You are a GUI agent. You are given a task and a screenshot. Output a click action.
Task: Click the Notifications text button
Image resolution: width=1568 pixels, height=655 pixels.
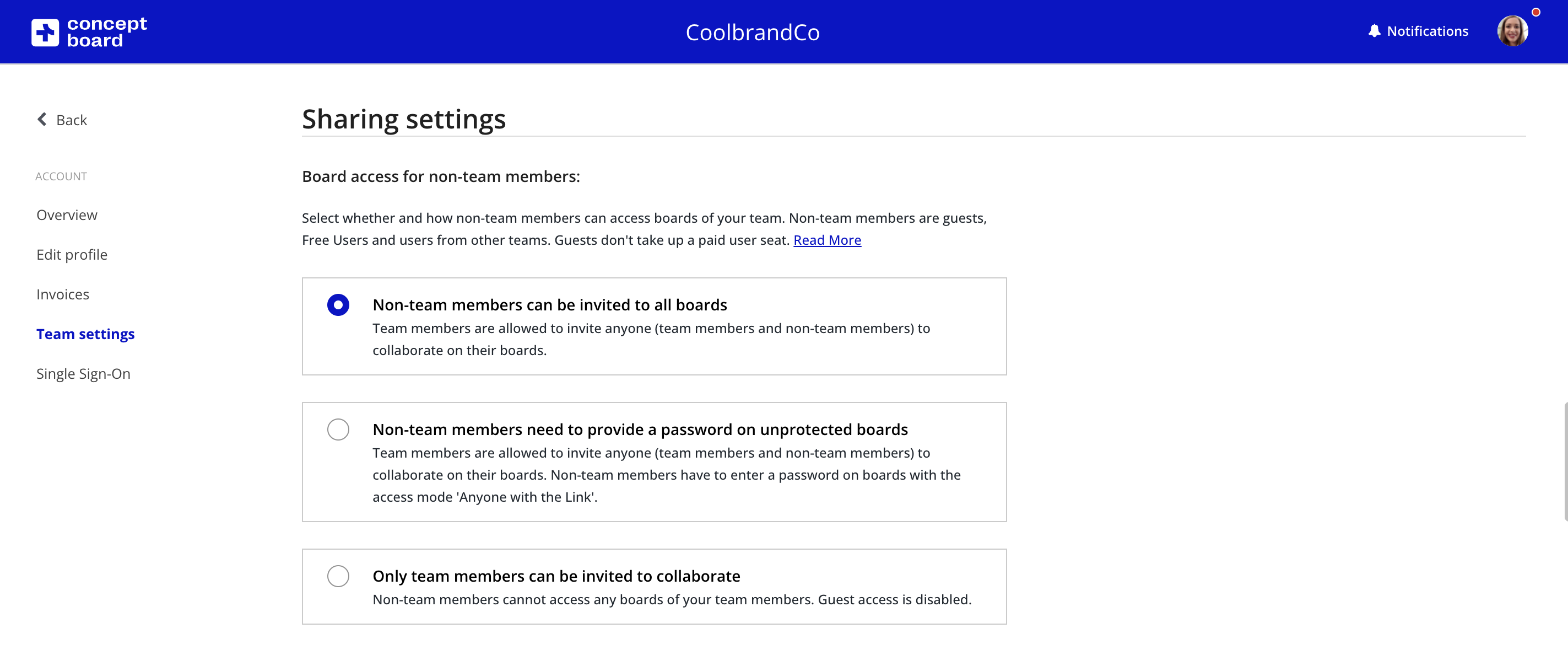coord(1427,31)
